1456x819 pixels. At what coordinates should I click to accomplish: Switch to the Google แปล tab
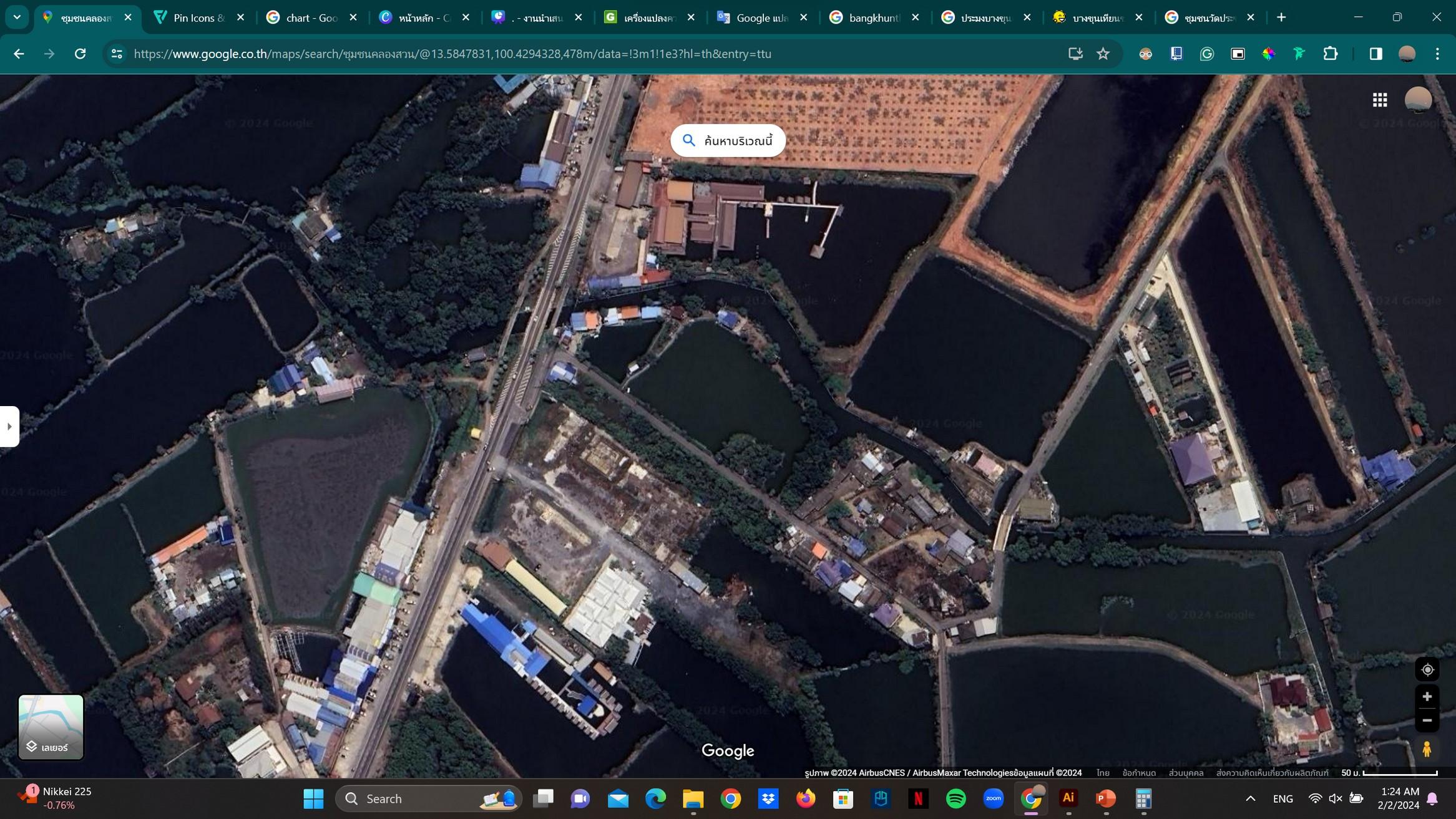761,17
